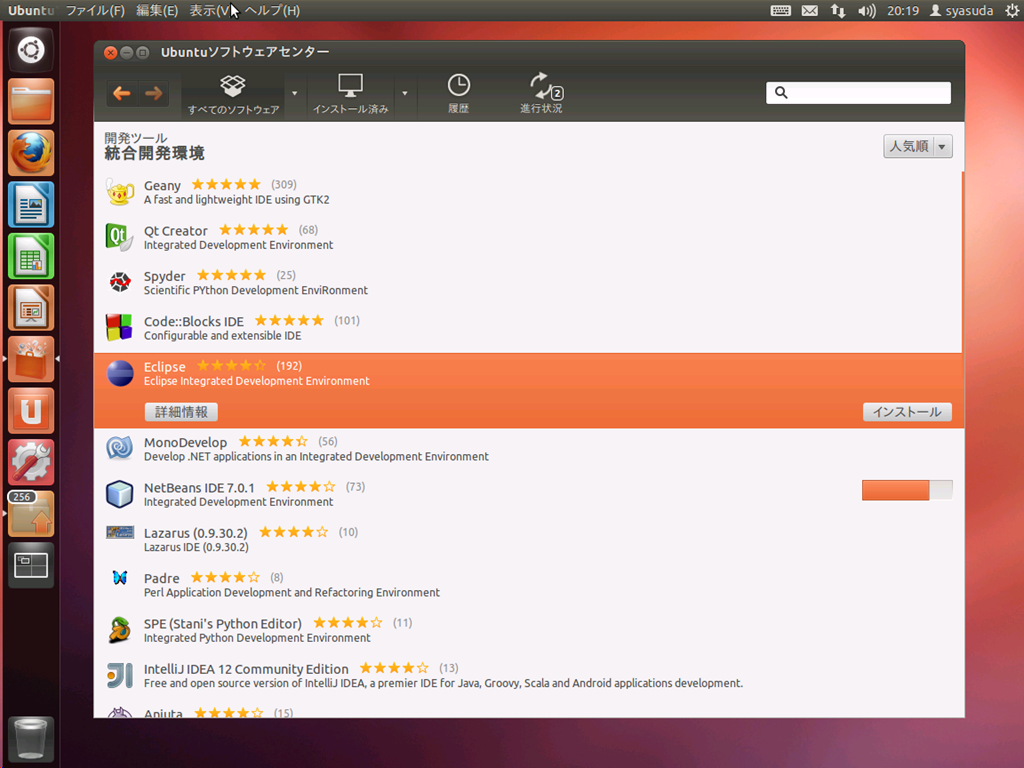Viewport: 1024px width, 768px height.
Task: Click the NetBeans install progress bar
Action: pos(907,490)
